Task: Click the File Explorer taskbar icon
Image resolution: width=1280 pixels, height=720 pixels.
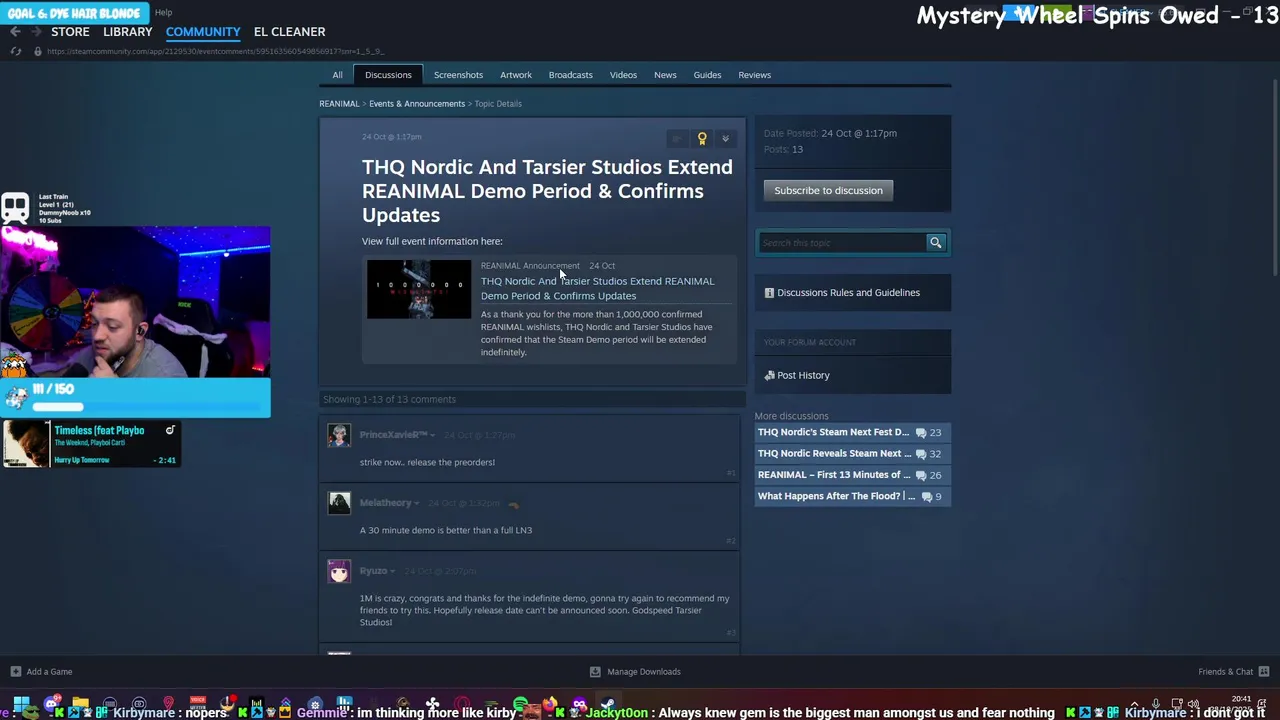Action: point(80,704)
